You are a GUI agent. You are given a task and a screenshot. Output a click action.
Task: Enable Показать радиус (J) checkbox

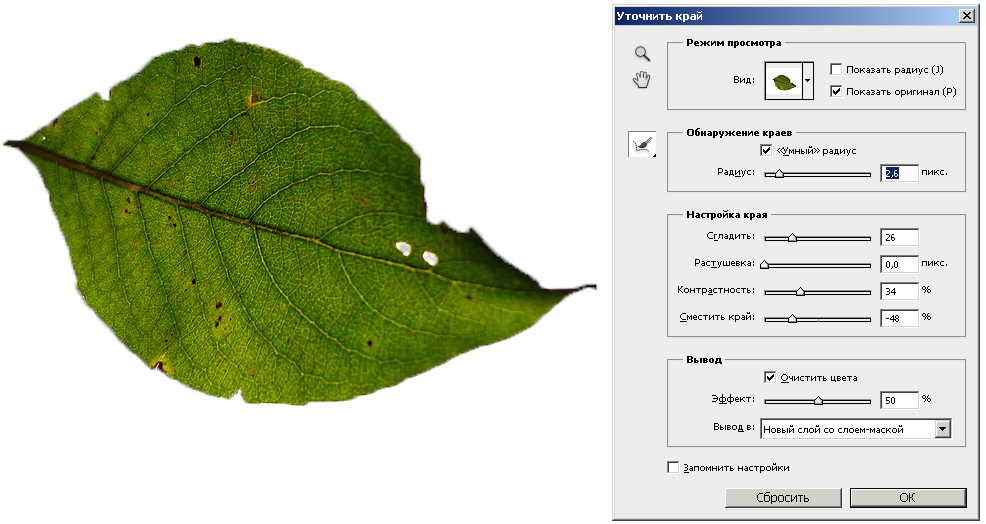coord(836,69)
